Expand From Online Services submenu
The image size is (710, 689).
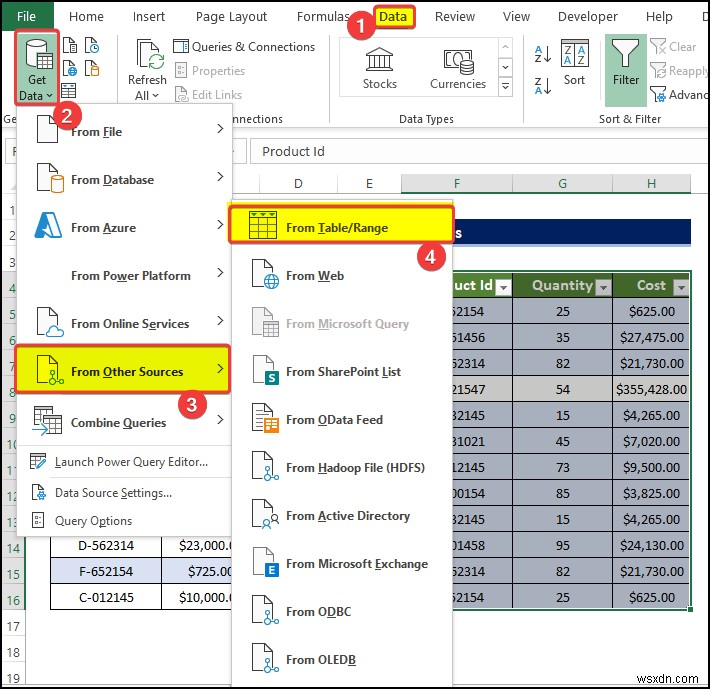(x=125, y=324)
